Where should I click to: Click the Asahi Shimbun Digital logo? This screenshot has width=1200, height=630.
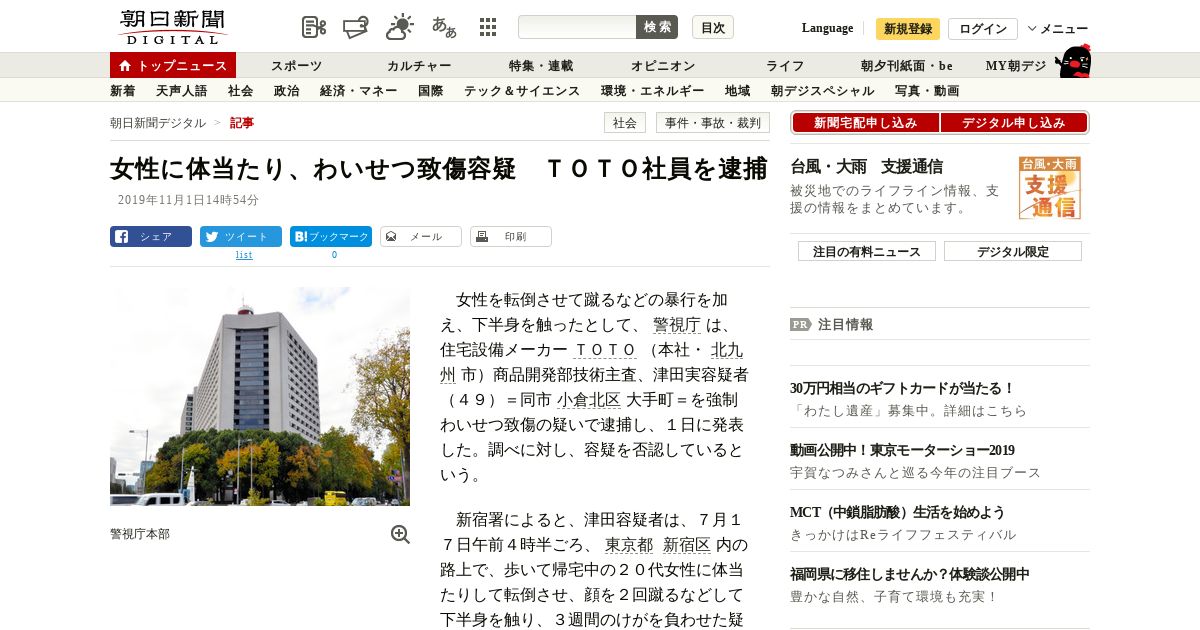click(x=172, y=27)
